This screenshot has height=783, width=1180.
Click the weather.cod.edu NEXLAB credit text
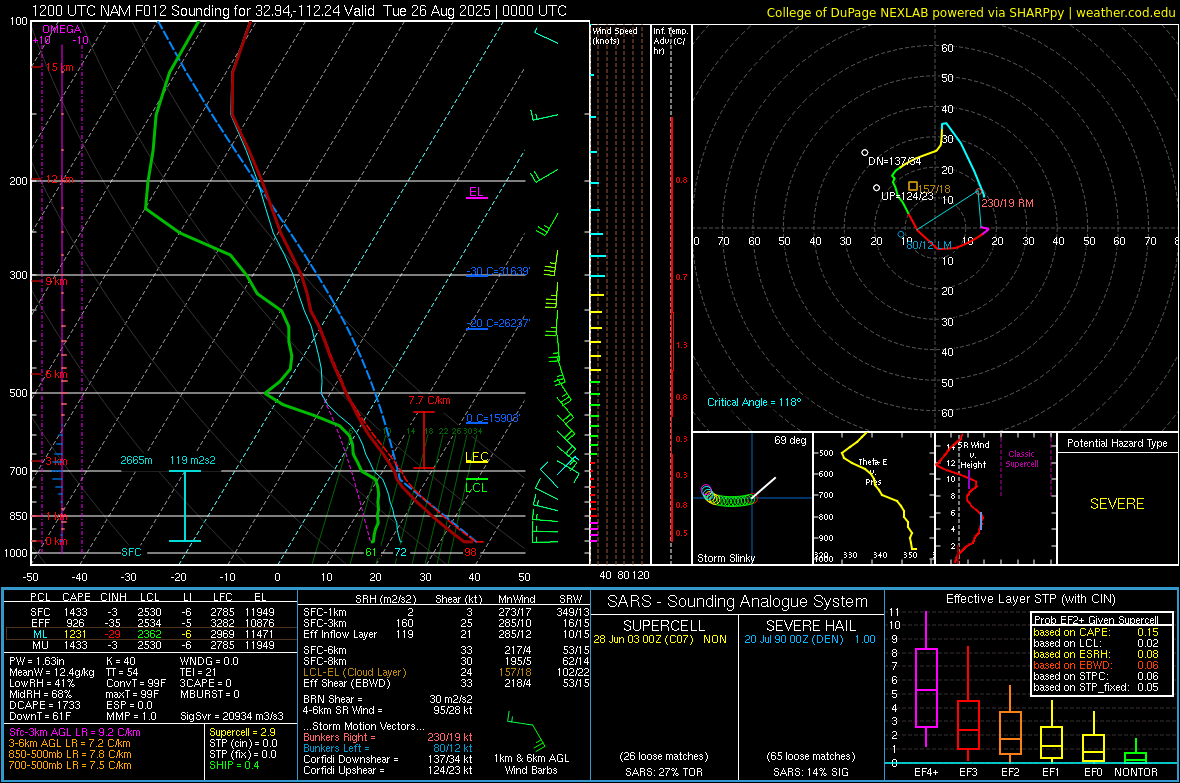(x=970, y=12)
